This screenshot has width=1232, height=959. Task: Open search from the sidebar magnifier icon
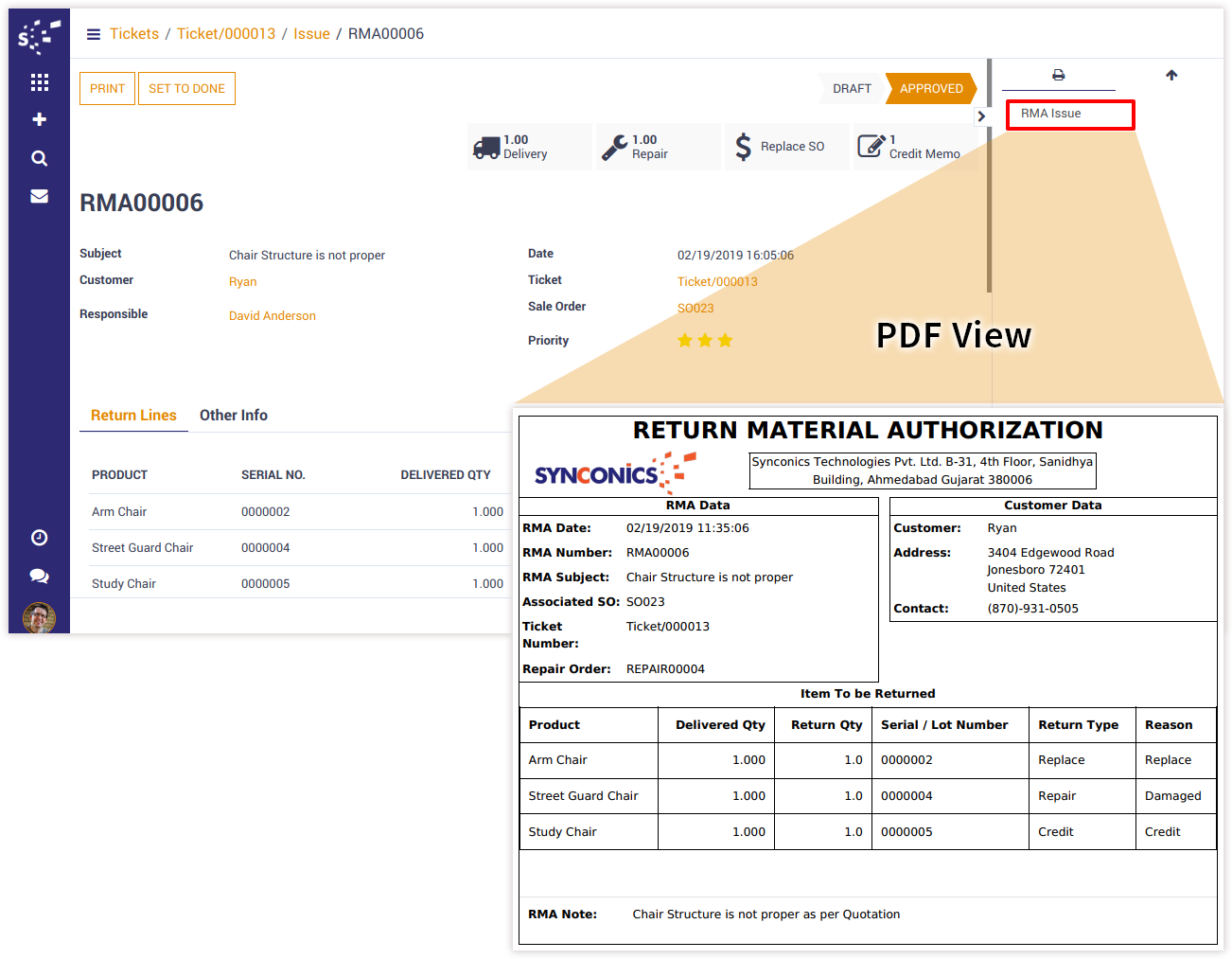click(39, 158)
